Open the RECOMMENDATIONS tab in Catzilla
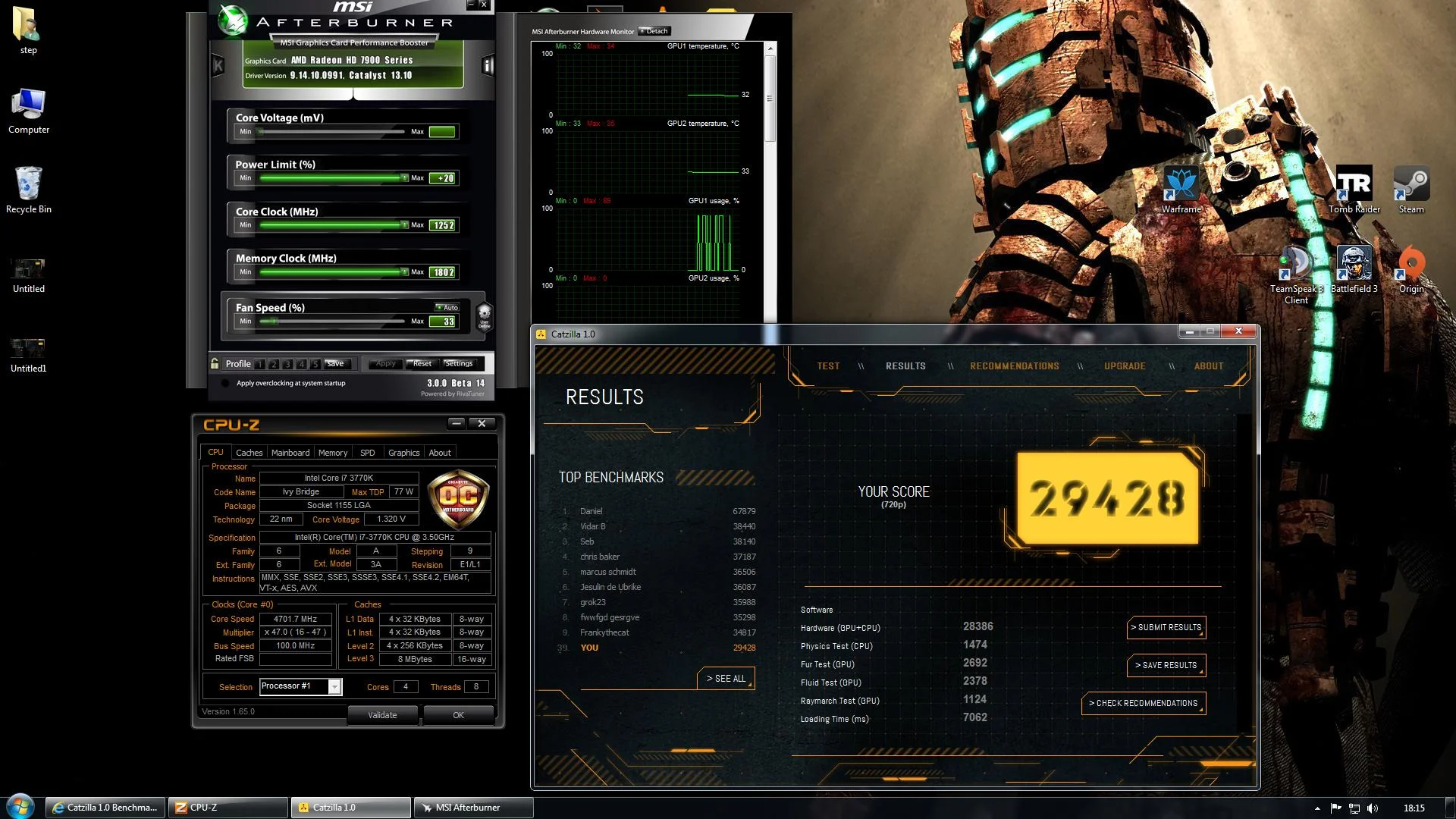The height and width of the screenshot is (819, 1456). [1015, 366]
